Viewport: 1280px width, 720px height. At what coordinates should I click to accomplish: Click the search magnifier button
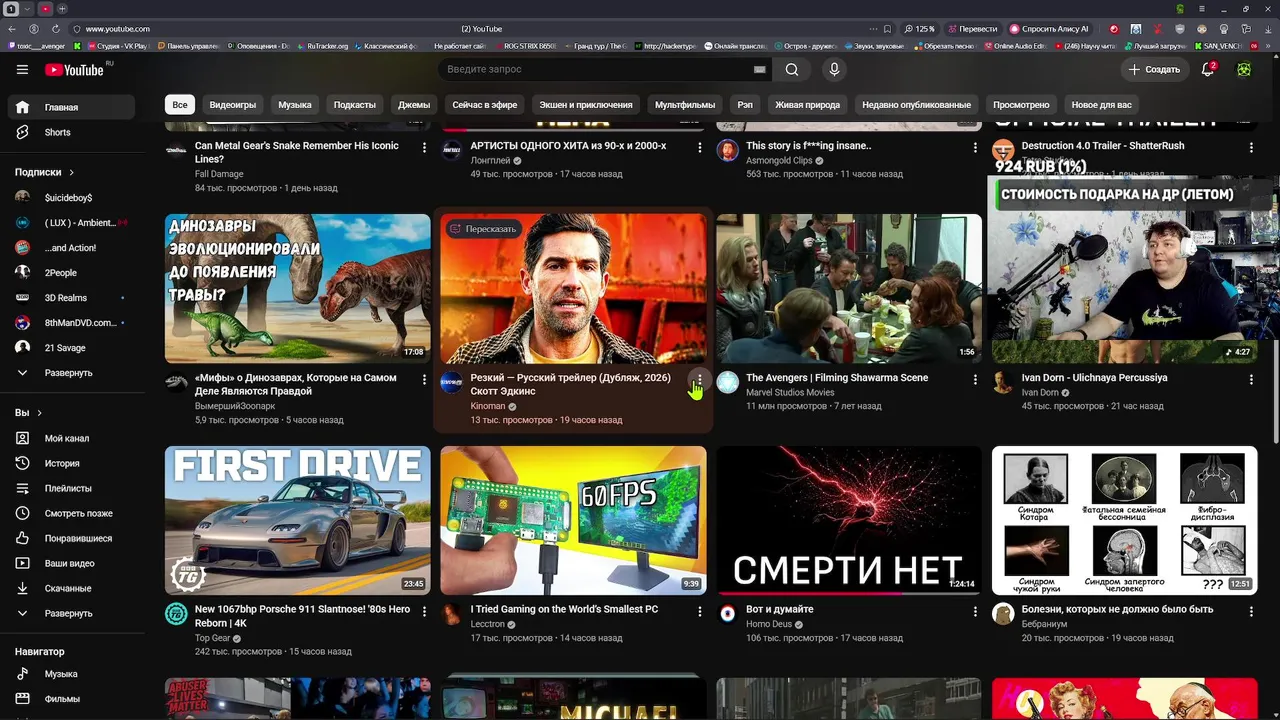(792, 69)
